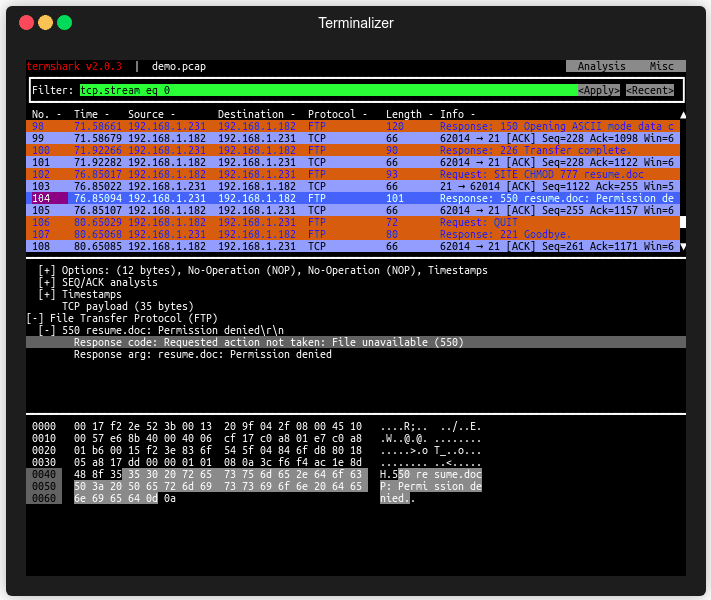
Task: Select packet 106 Request QUIT row
Action: pos(353,222)
